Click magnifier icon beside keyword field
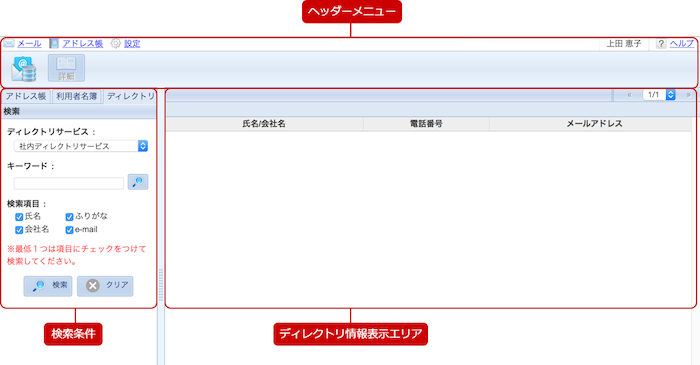 point(138,182)
